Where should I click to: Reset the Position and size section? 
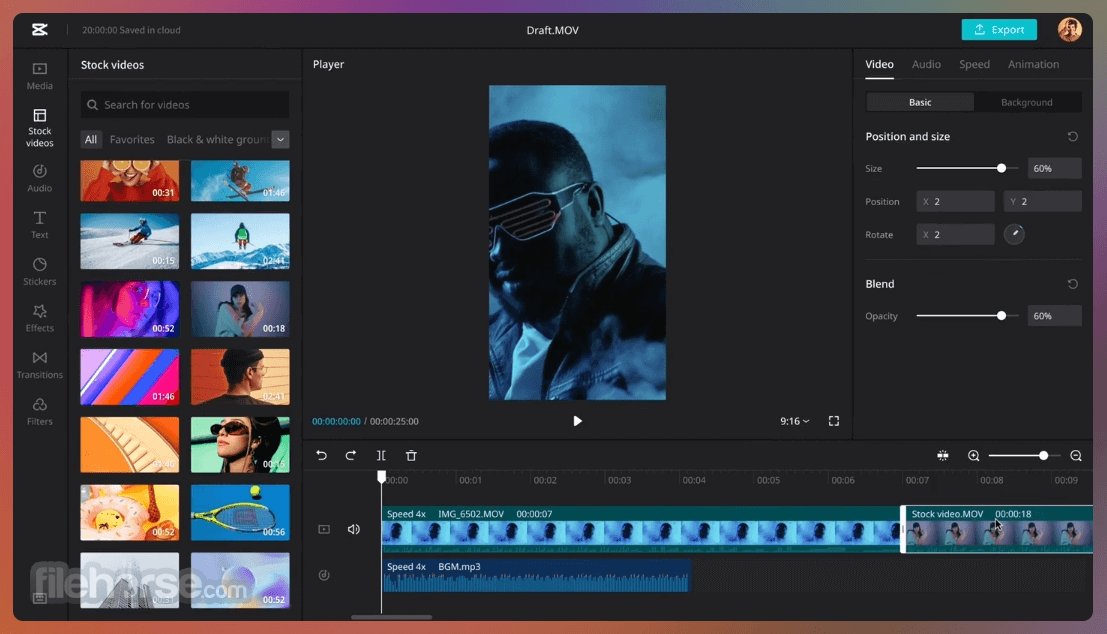(x=1072, y=137)
